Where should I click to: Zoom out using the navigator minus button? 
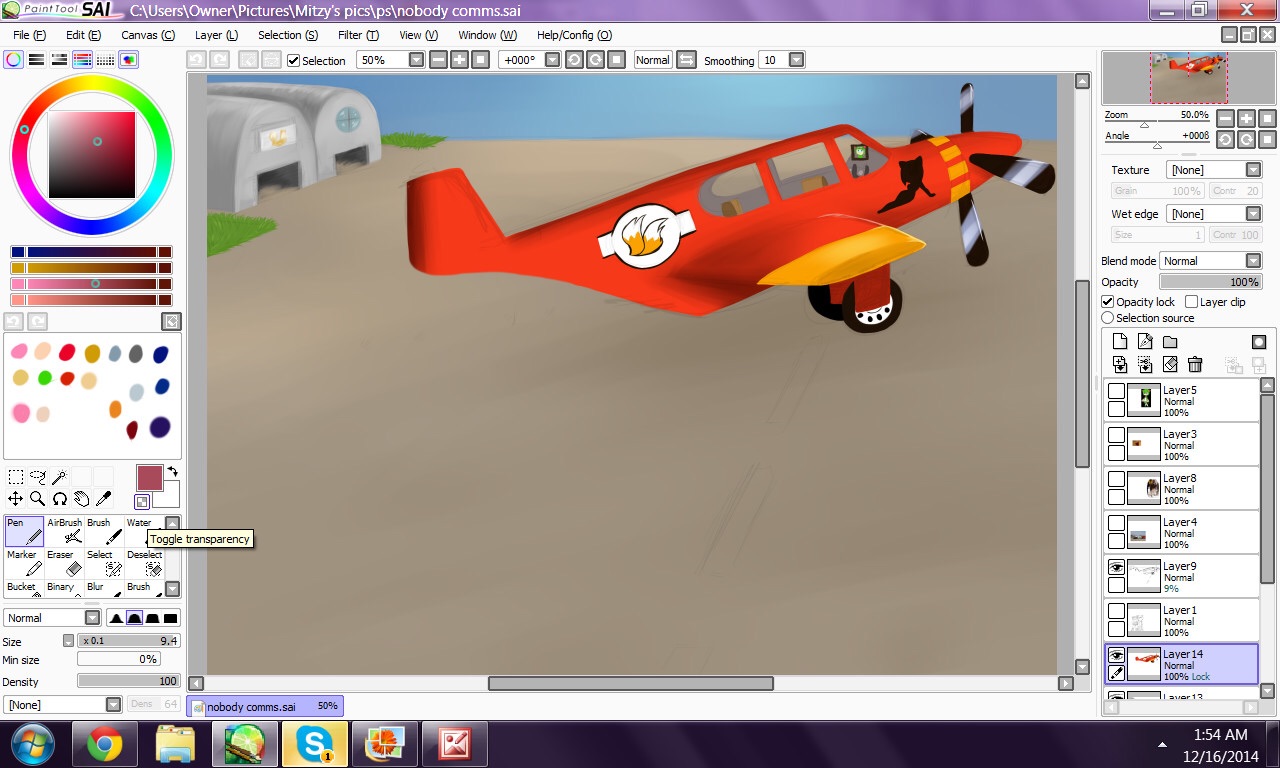[1225, 118]
